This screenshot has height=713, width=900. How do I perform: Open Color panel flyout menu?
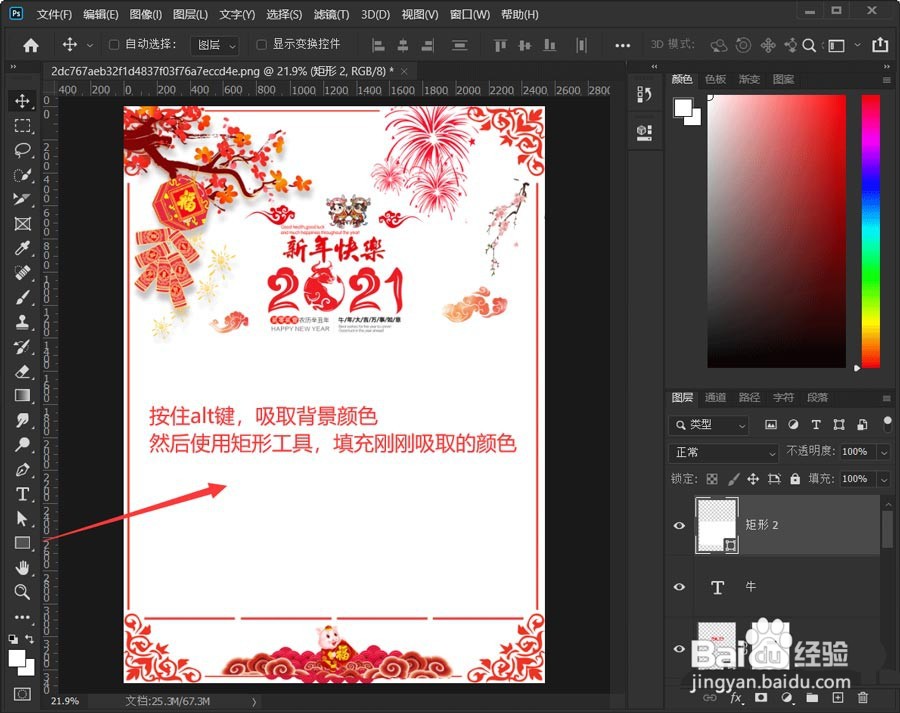886,80
